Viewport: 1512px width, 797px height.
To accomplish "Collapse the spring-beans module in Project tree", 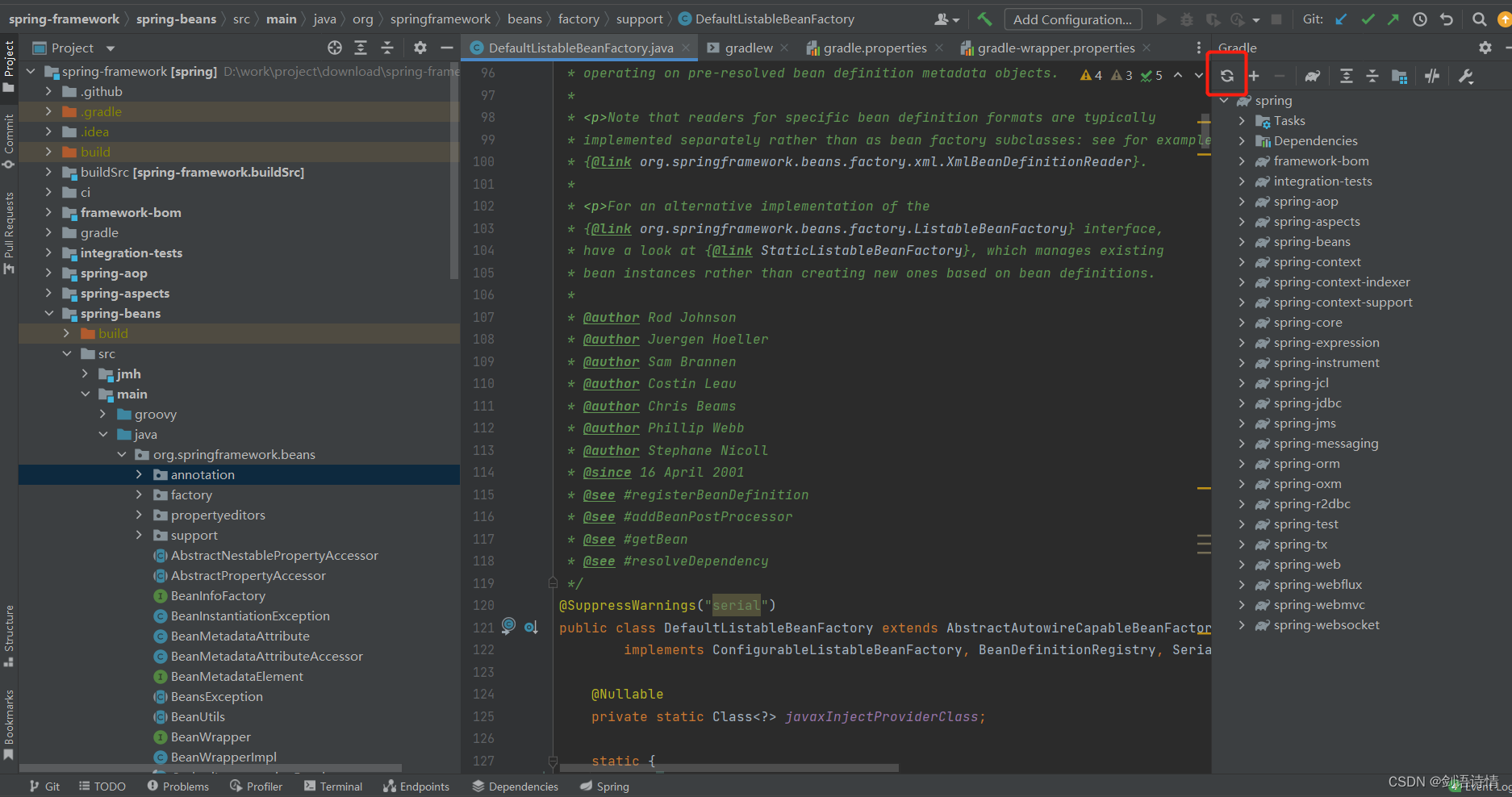I will (x=49, y=313).
